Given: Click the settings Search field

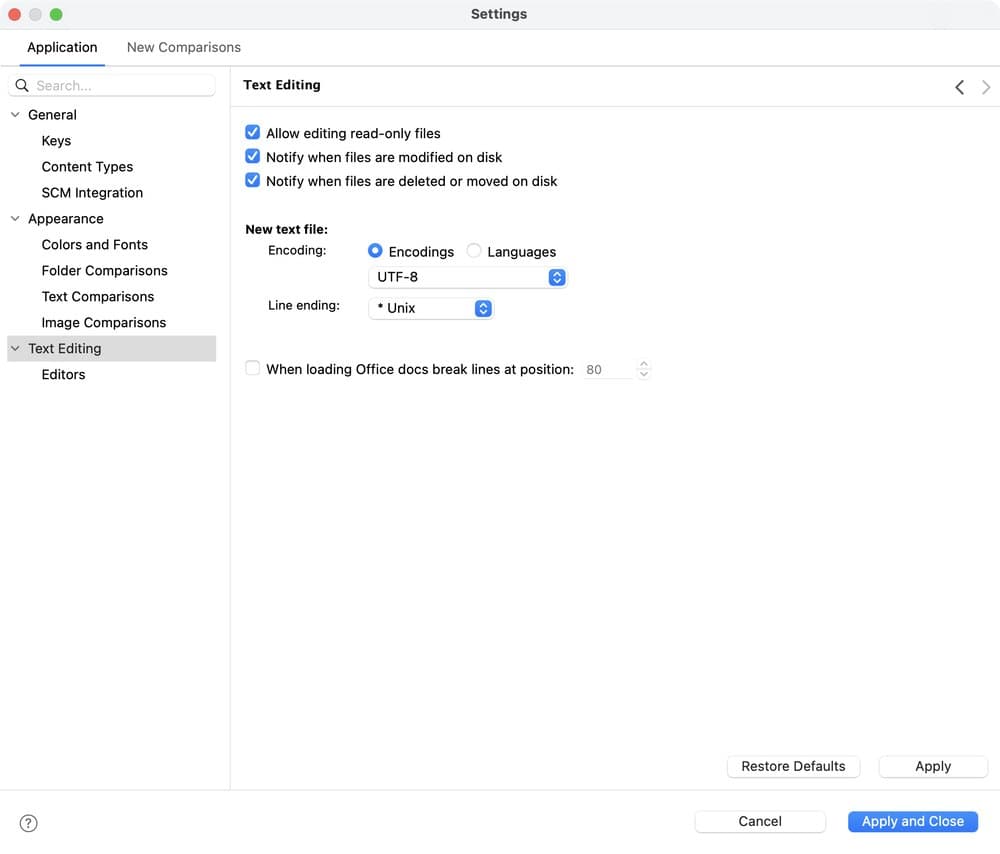Looking at the screenshot, I should pyautogui.click(x=112, y=85).
